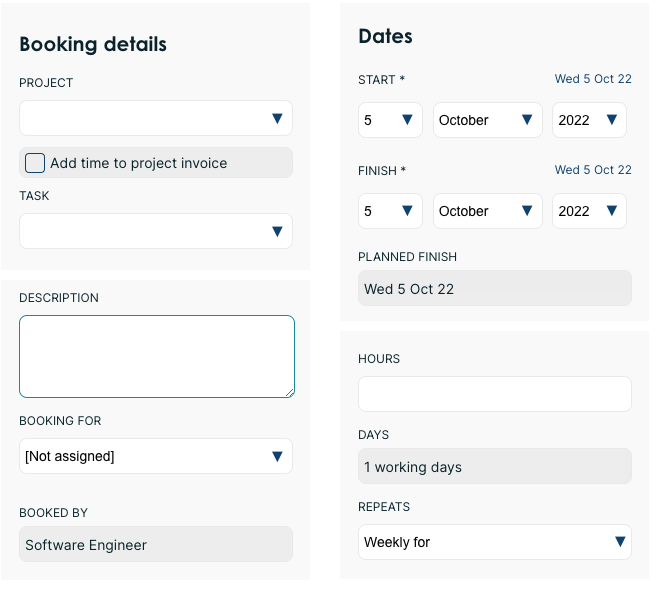Enable Add time to project invoice checkbox
The image size is (660, 594).
(x=35, y=163)
